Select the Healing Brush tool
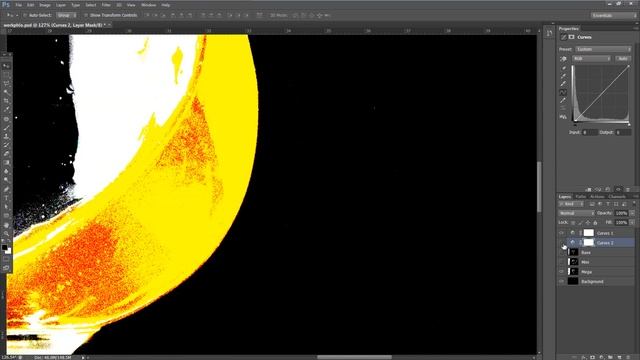 tap(6, 119)
